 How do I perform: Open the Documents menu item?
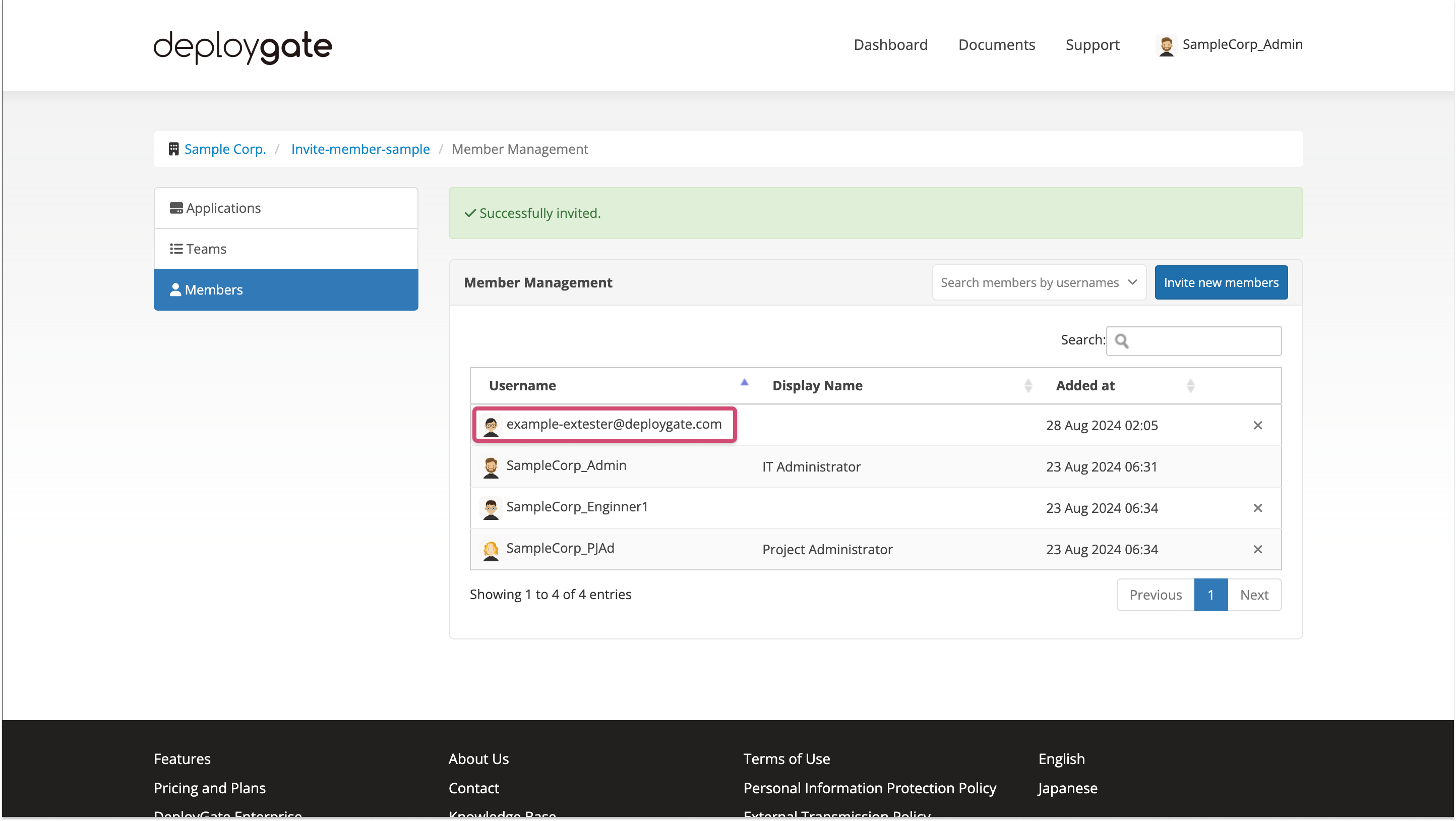pos(997,45)
